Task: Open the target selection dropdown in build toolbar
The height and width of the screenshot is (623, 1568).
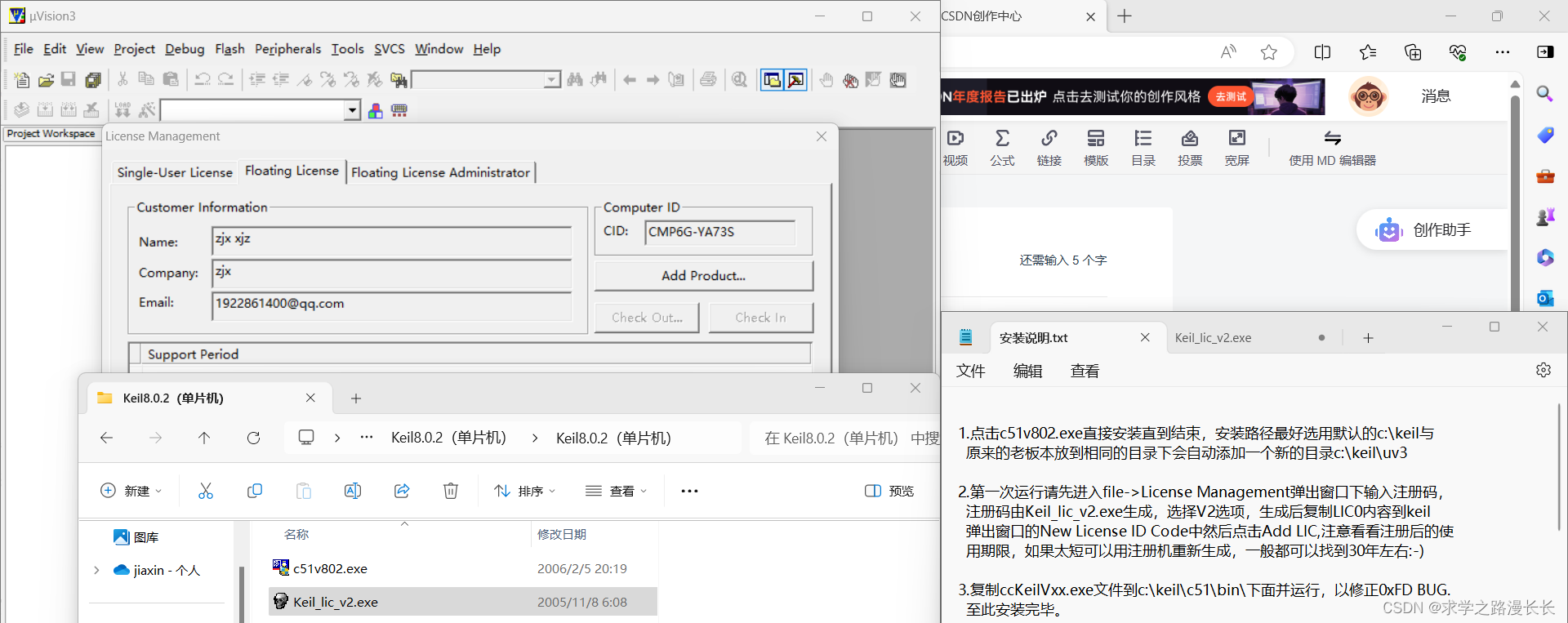Action: (x=352, y=110)
